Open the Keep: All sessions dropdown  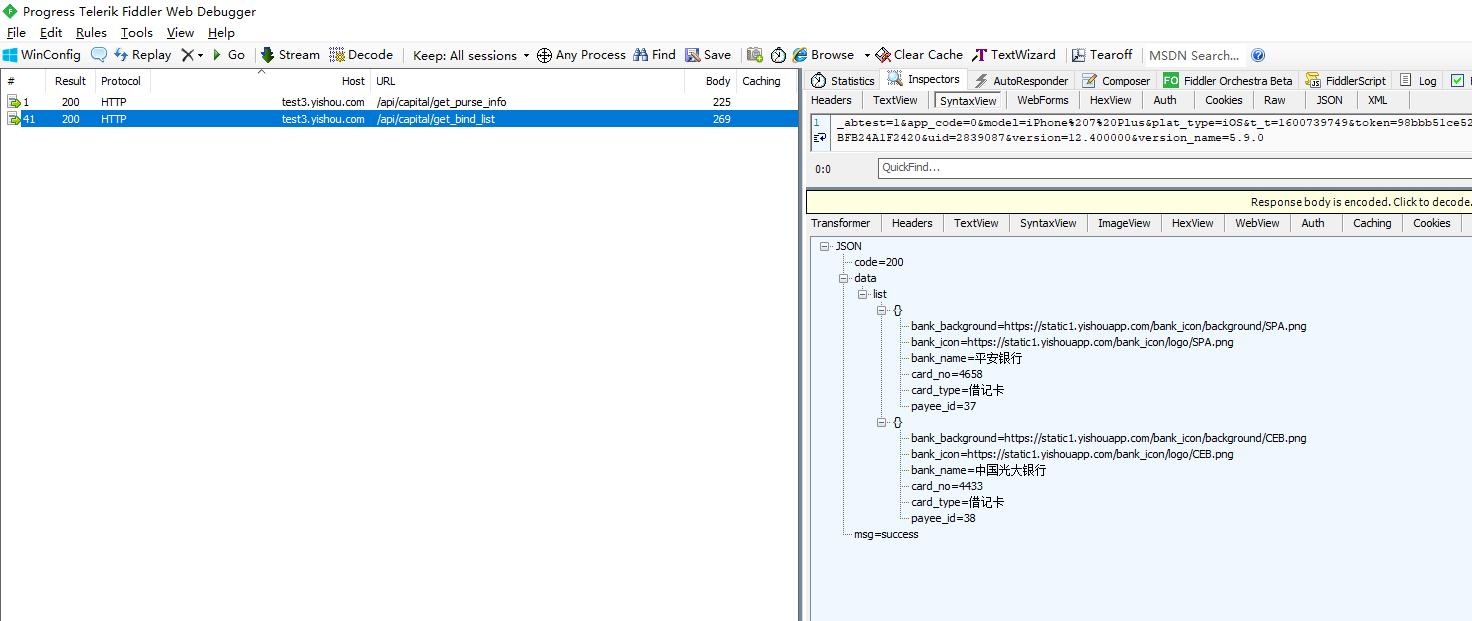(x=471, y=55)
